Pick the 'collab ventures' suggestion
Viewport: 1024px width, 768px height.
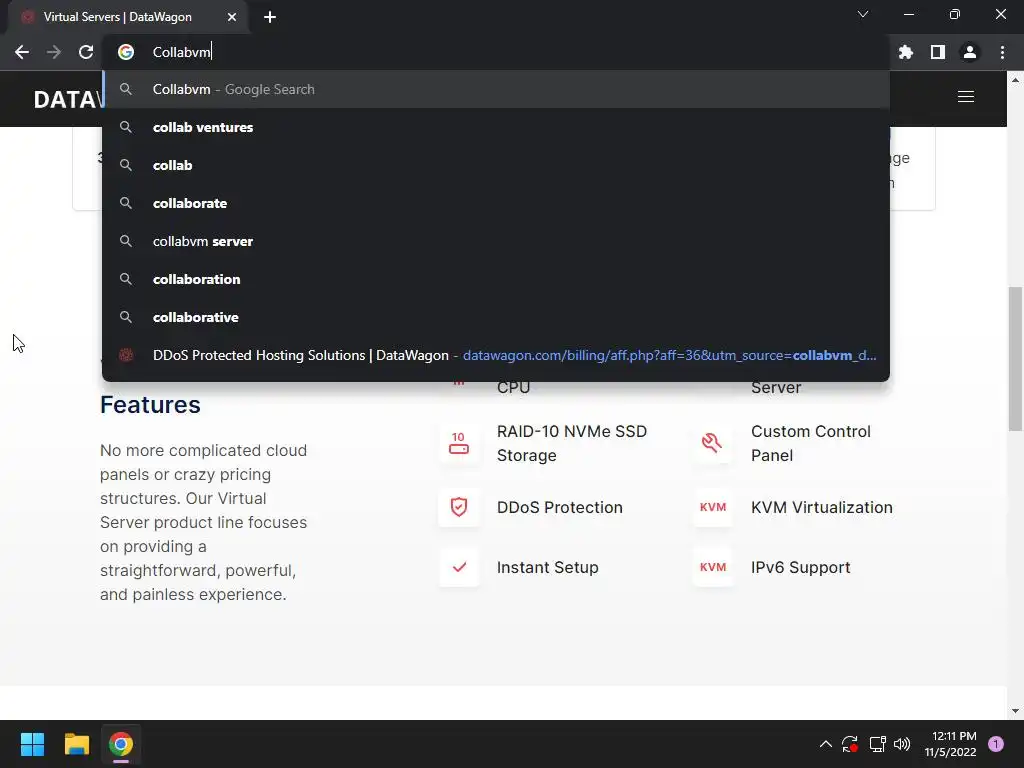(x=496, y=127)
